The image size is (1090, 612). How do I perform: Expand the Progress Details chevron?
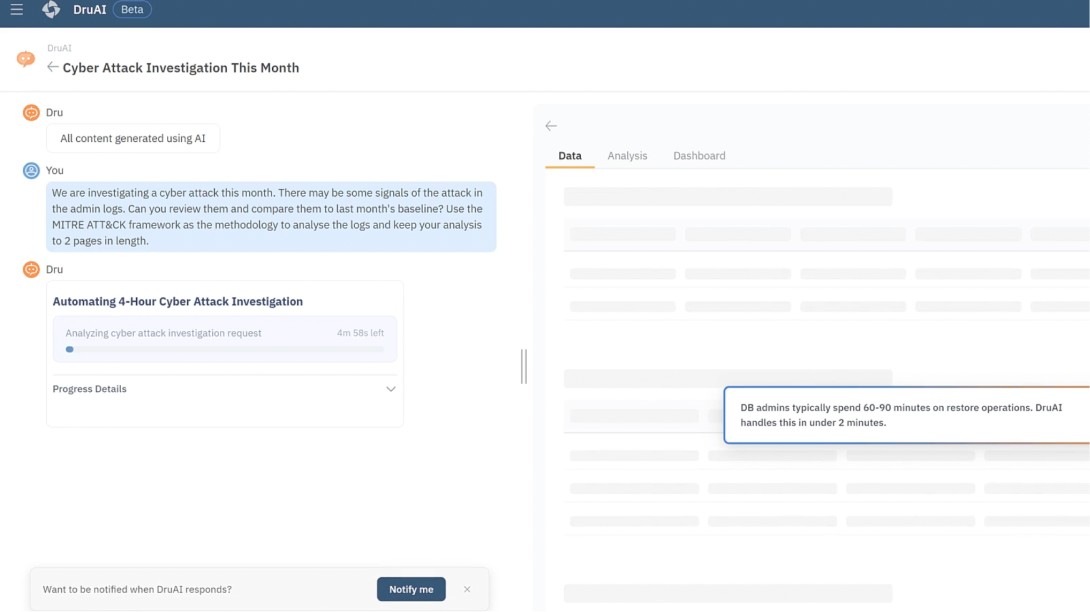point(391,389)
